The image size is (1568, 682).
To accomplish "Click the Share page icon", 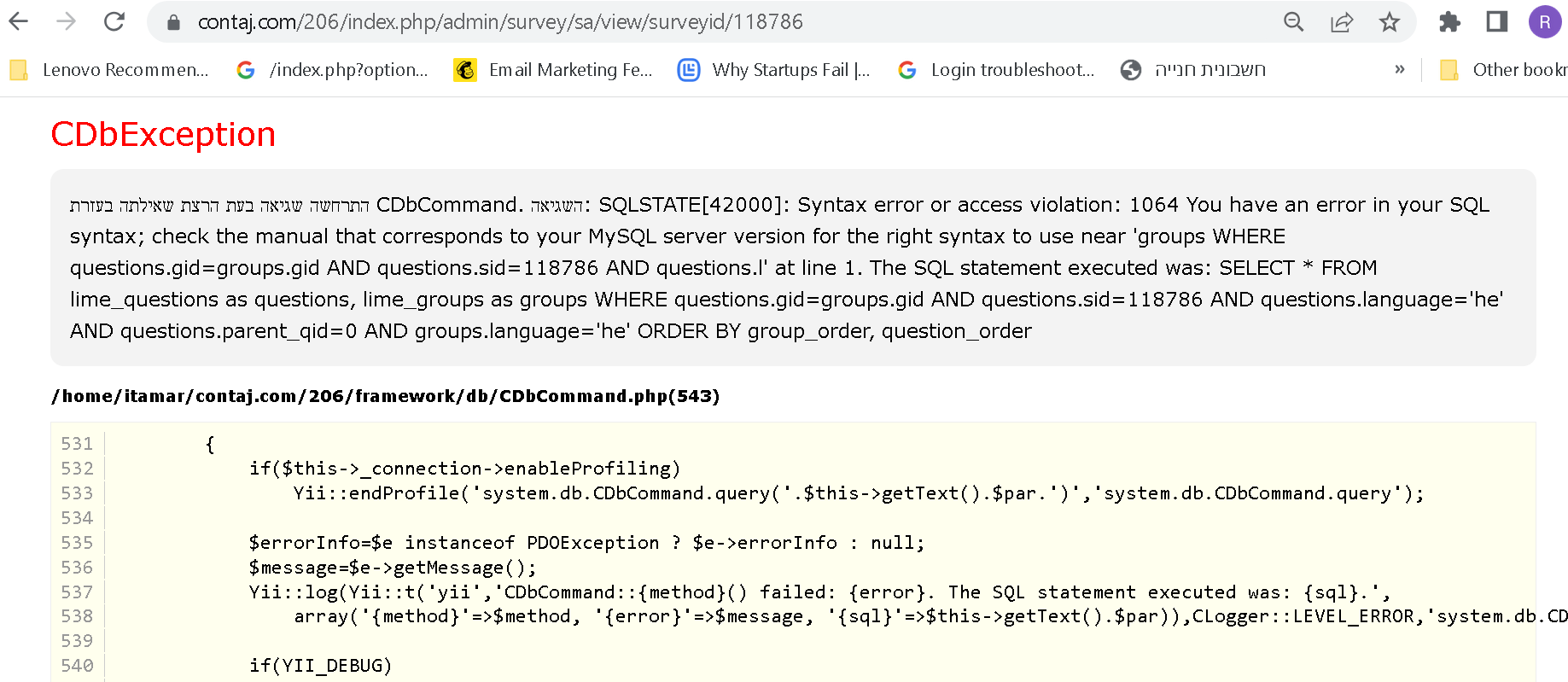I will [1341, 22].
